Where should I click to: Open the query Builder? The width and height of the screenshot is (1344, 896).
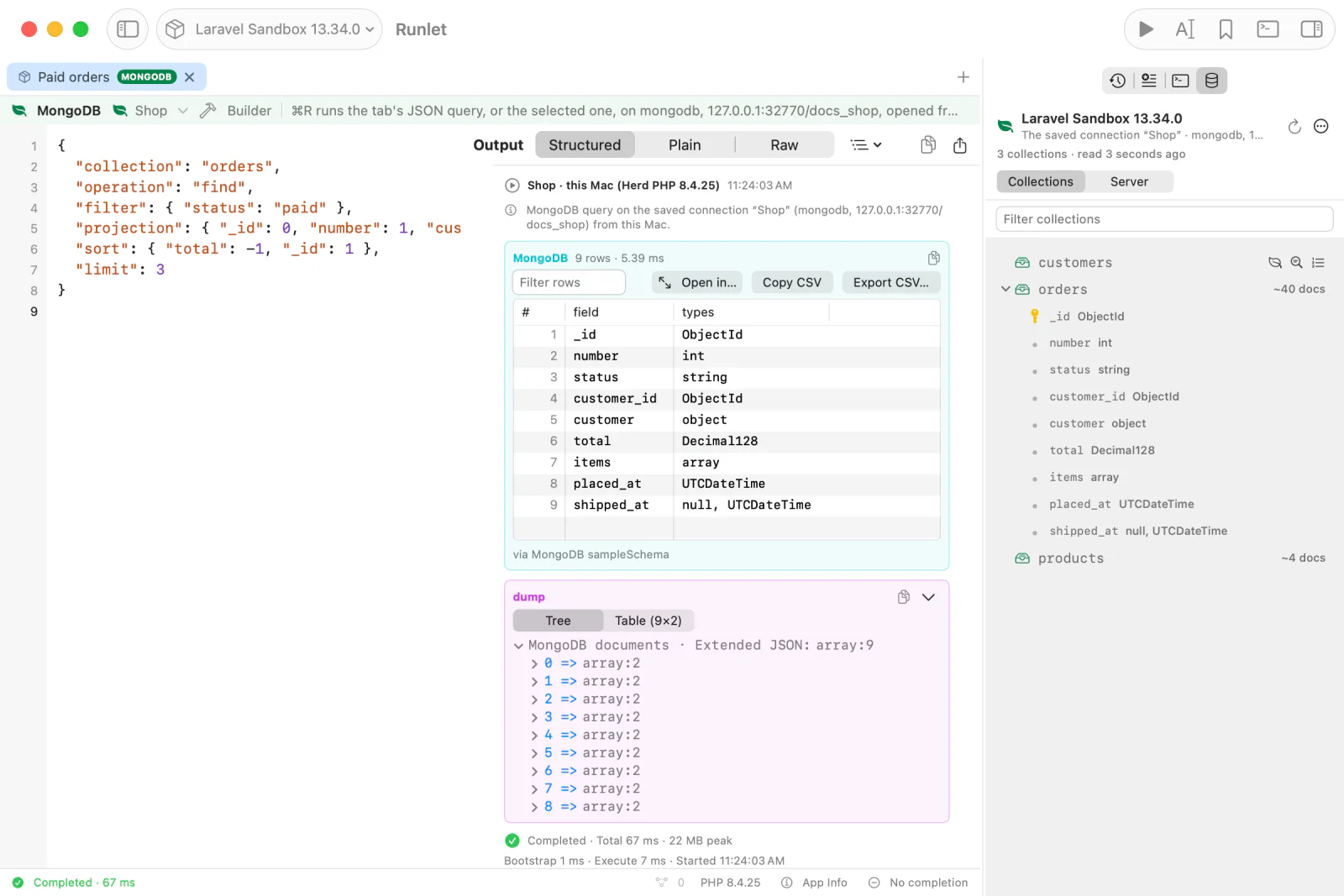[236, 111]
